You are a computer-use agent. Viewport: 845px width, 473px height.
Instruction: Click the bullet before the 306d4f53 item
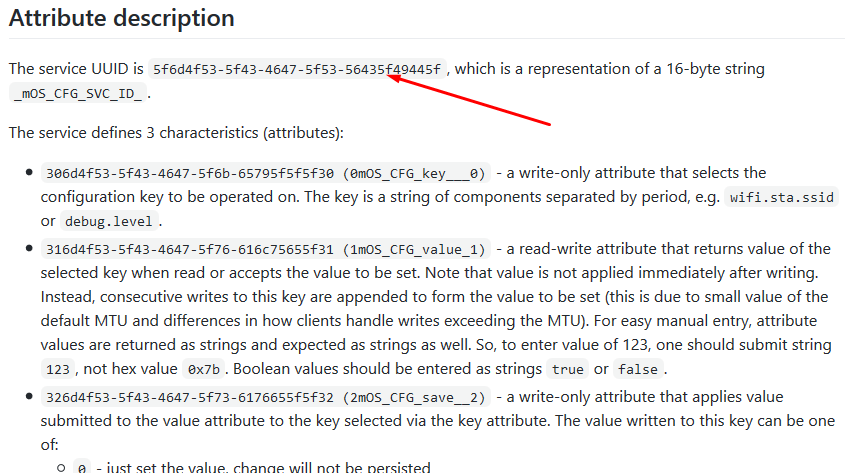click(x=29, y=173)
